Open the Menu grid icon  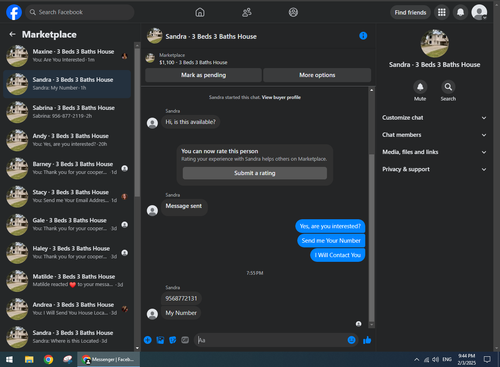(442, 12)
